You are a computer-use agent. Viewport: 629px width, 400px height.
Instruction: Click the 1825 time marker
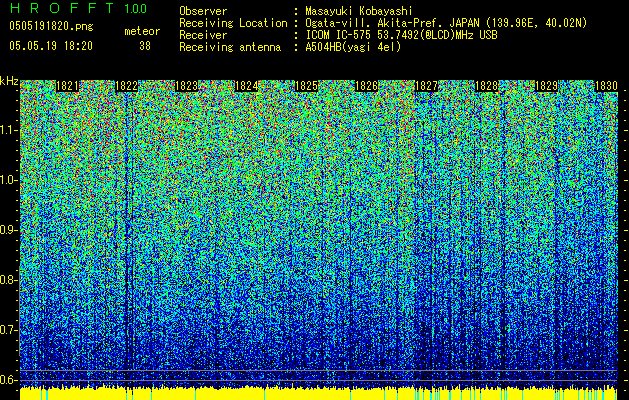click(306, 86)
